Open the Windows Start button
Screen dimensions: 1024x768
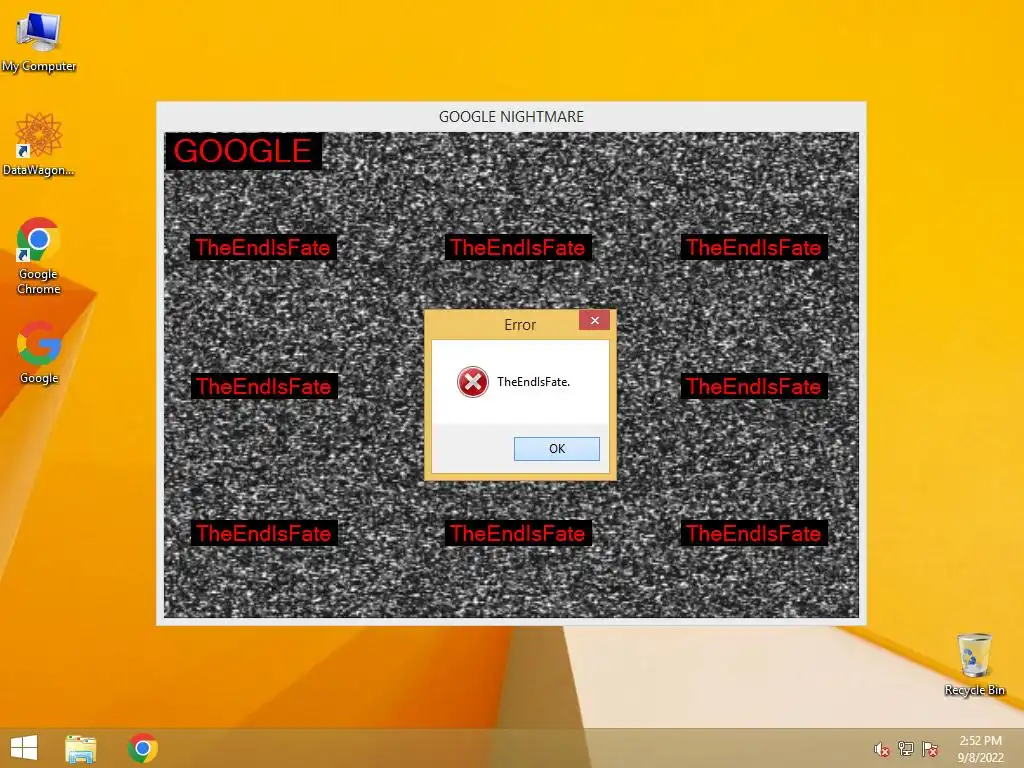(24, 748)
